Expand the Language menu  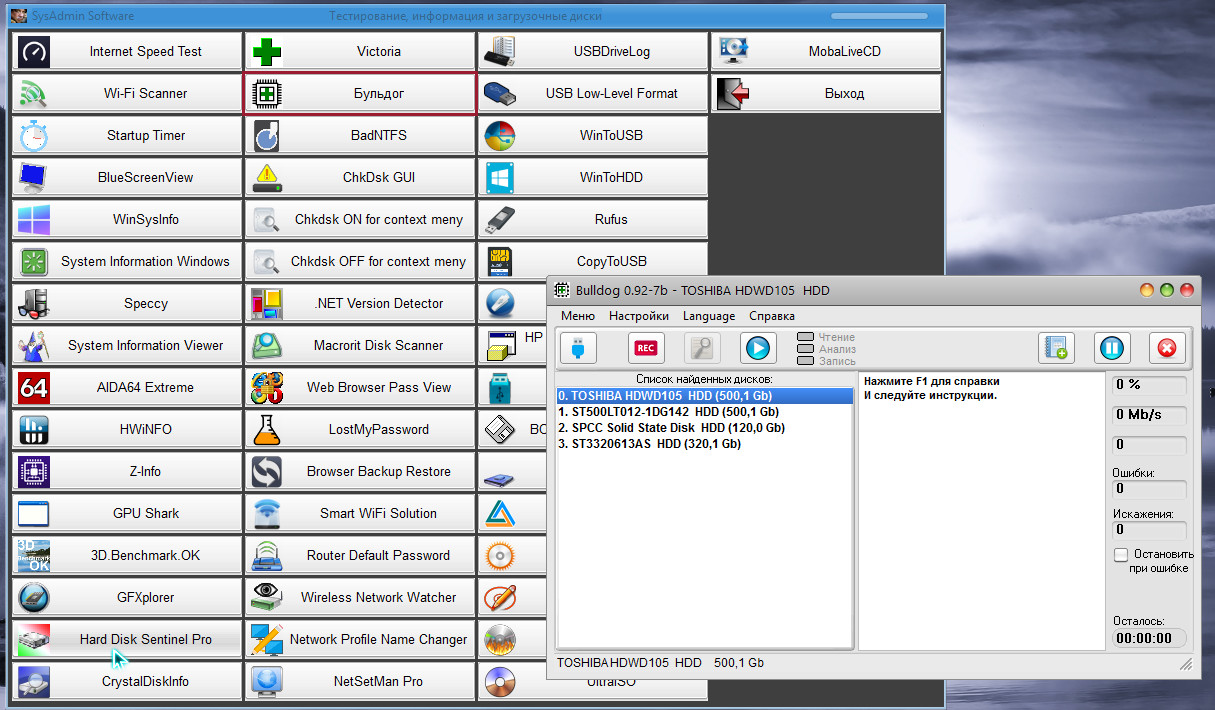click(709, 316)
